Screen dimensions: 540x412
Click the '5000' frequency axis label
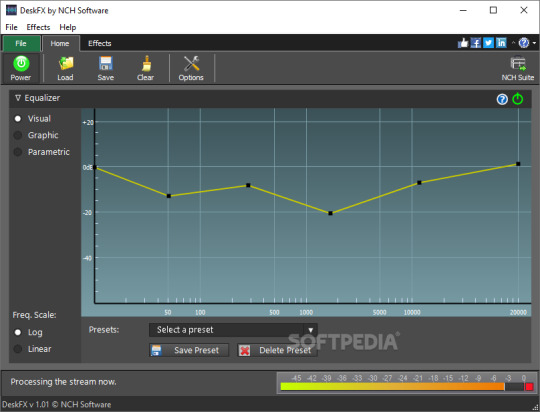click(380, 312)
